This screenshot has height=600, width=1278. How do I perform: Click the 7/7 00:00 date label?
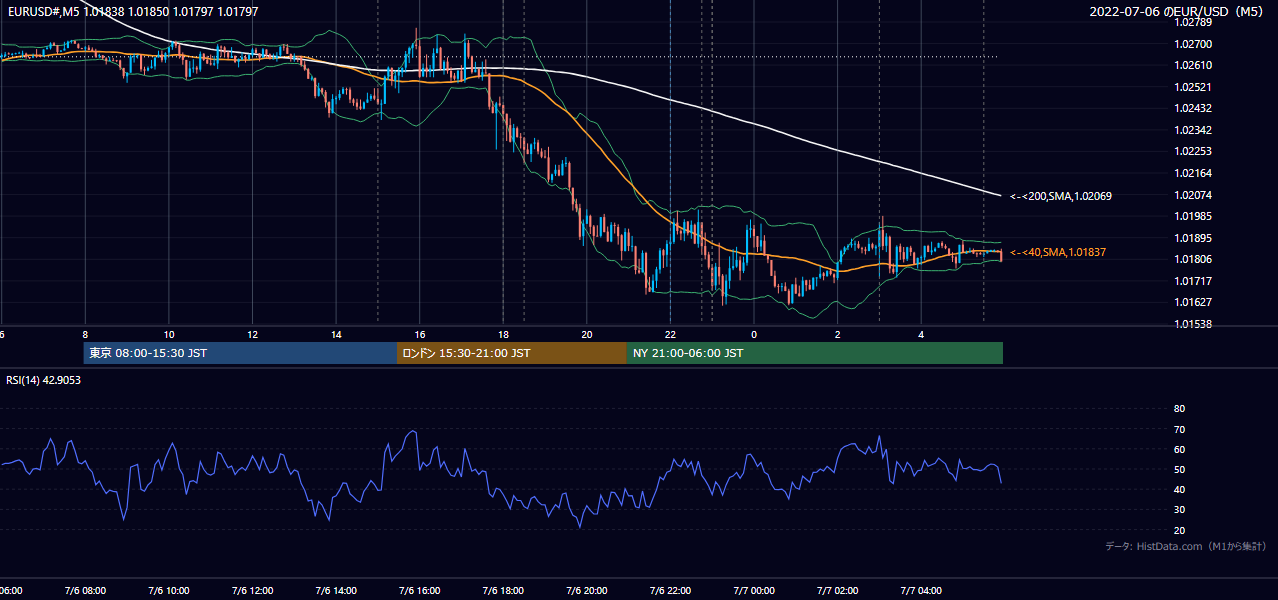754,591
